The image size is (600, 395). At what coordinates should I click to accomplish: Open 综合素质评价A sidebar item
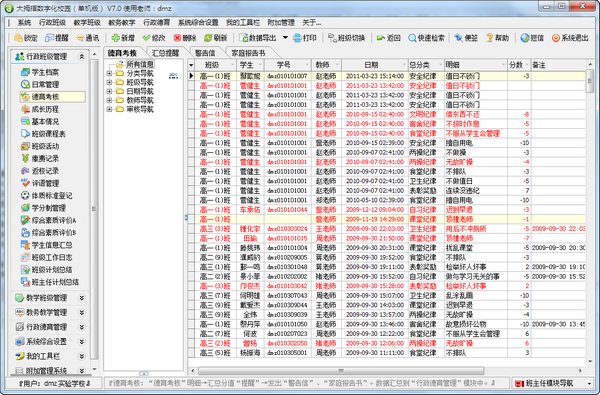pyautogui.click(x=49, y=220)
